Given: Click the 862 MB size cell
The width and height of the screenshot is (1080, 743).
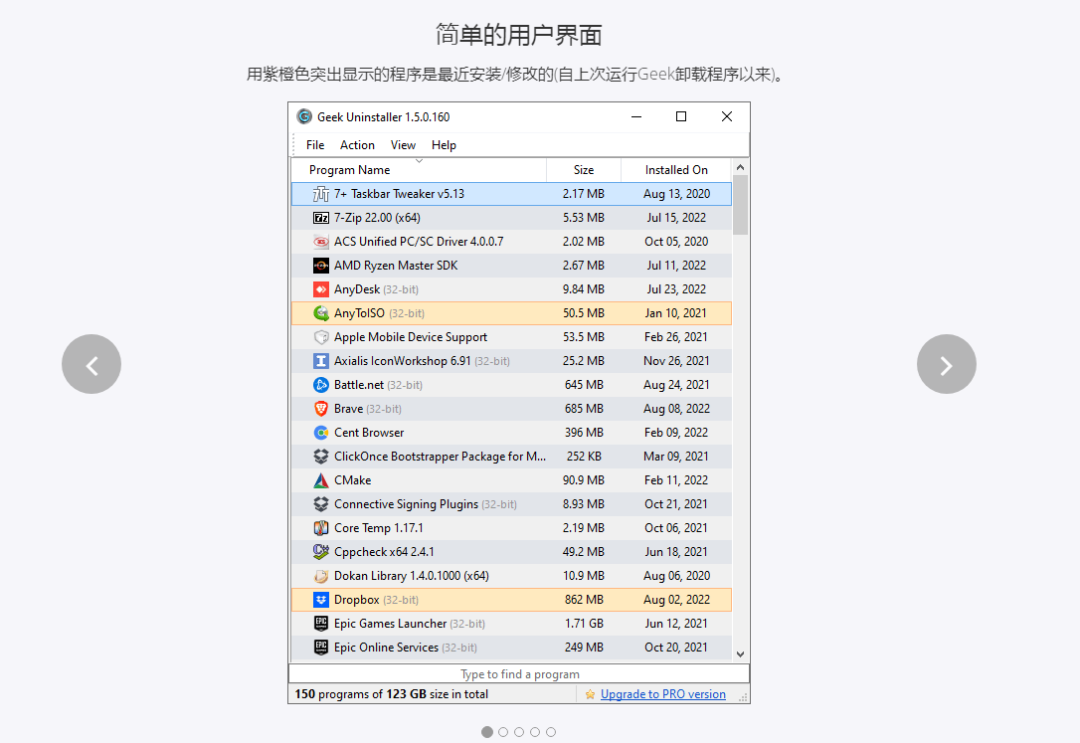Looking at the screenshot, I should click(583, 600).
